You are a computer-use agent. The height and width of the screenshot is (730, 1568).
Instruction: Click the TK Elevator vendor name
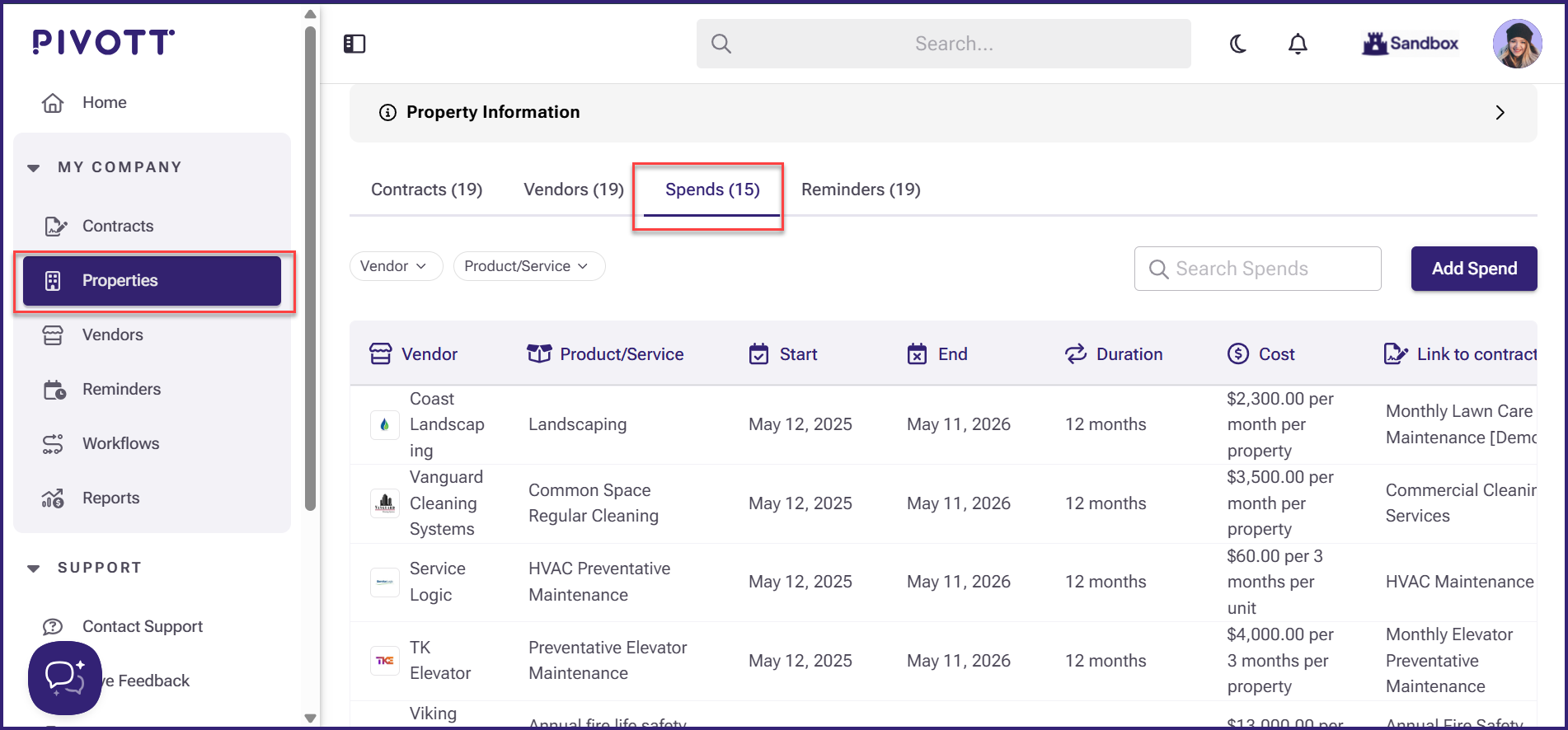[440, 661]
